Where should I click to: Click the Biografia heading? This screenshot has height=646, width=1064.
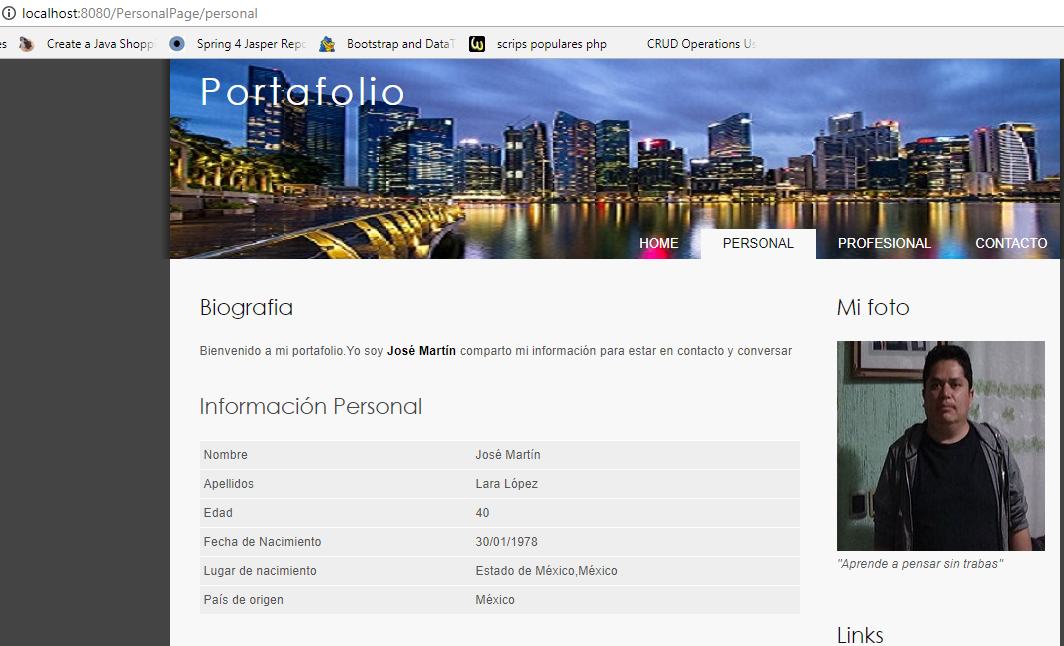point(246,307)
